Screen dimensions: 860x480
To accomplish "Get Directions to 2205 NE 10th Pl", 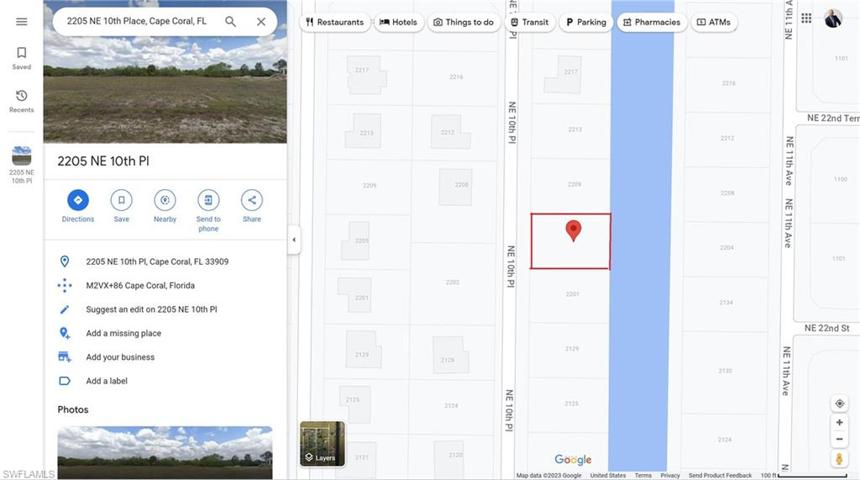I will click(x=78, y=206).
